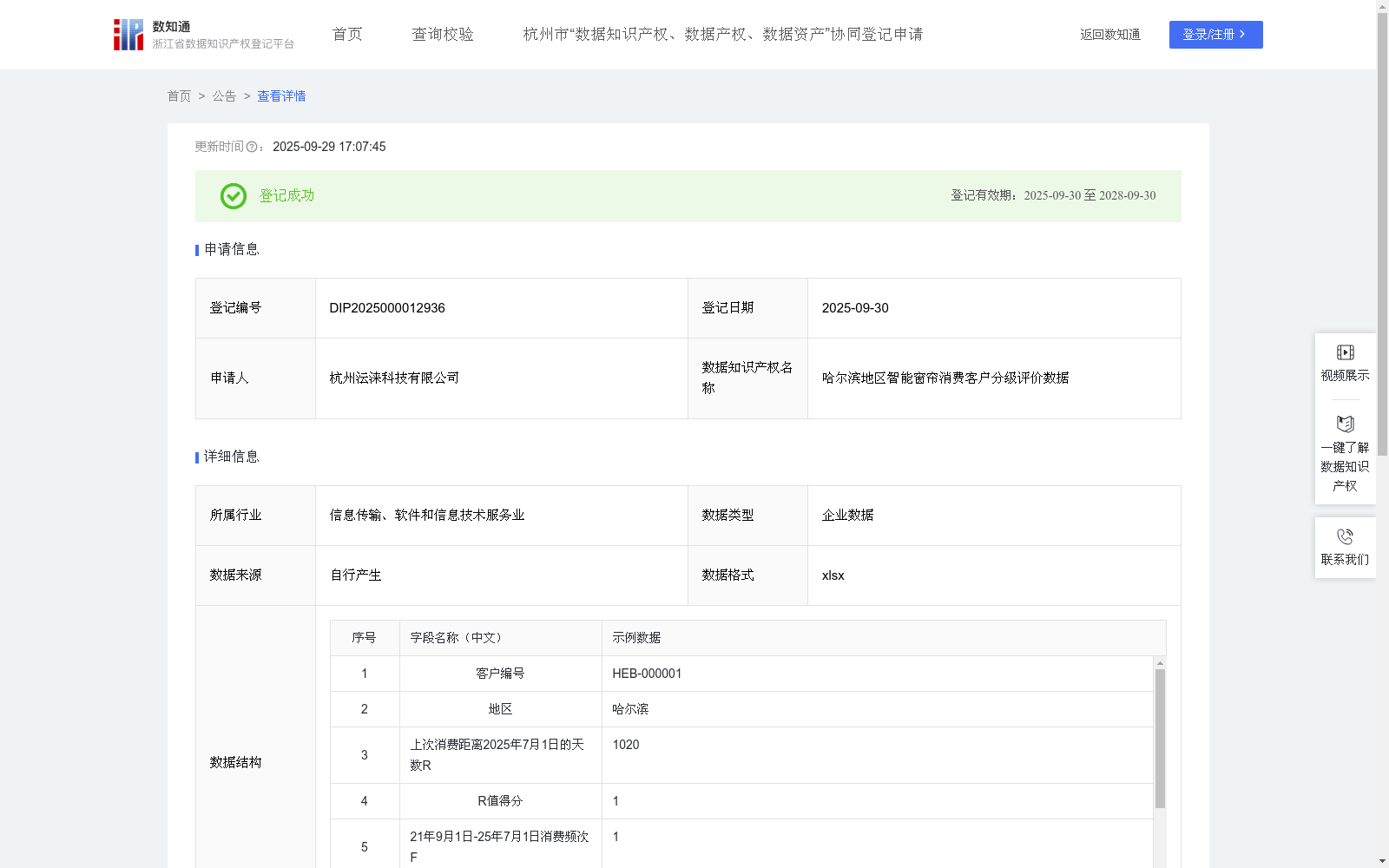The image size is (1389, 868).
Task: Click the 数知通 platform logo
Action: pyautogui.click(x=128, y=34)
